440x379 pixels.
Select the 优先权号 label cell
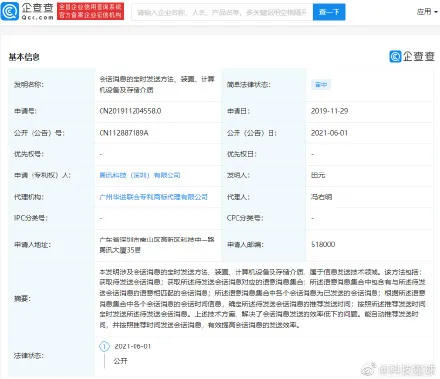pos(52,154)
